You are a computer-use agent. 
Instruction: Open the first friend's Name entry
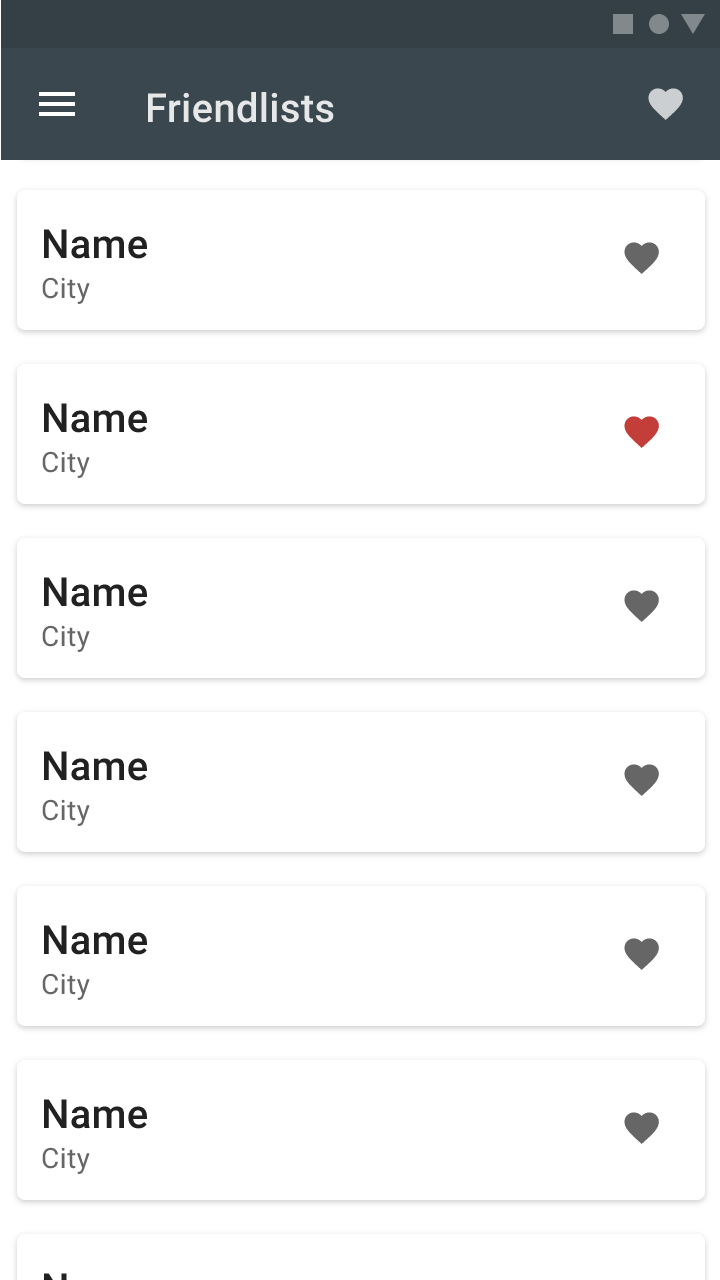coord(95,245)
